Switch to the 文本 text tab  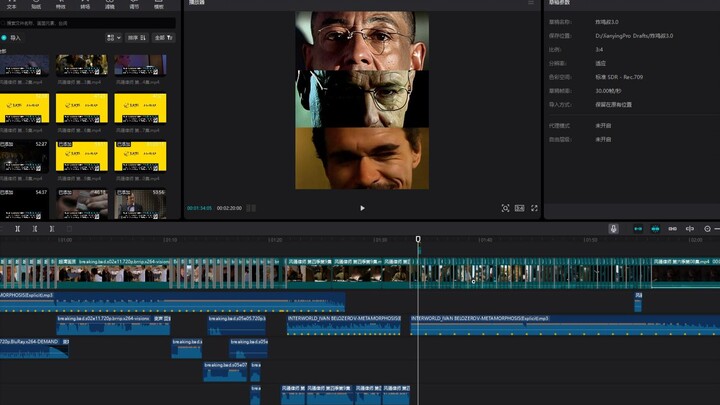[10, 5]
